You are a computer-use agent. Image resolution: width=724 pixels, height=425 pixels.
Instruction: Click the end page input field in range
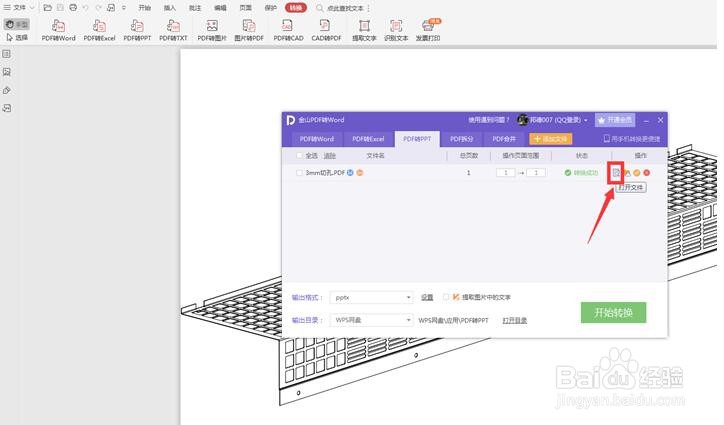pos(536,173)
